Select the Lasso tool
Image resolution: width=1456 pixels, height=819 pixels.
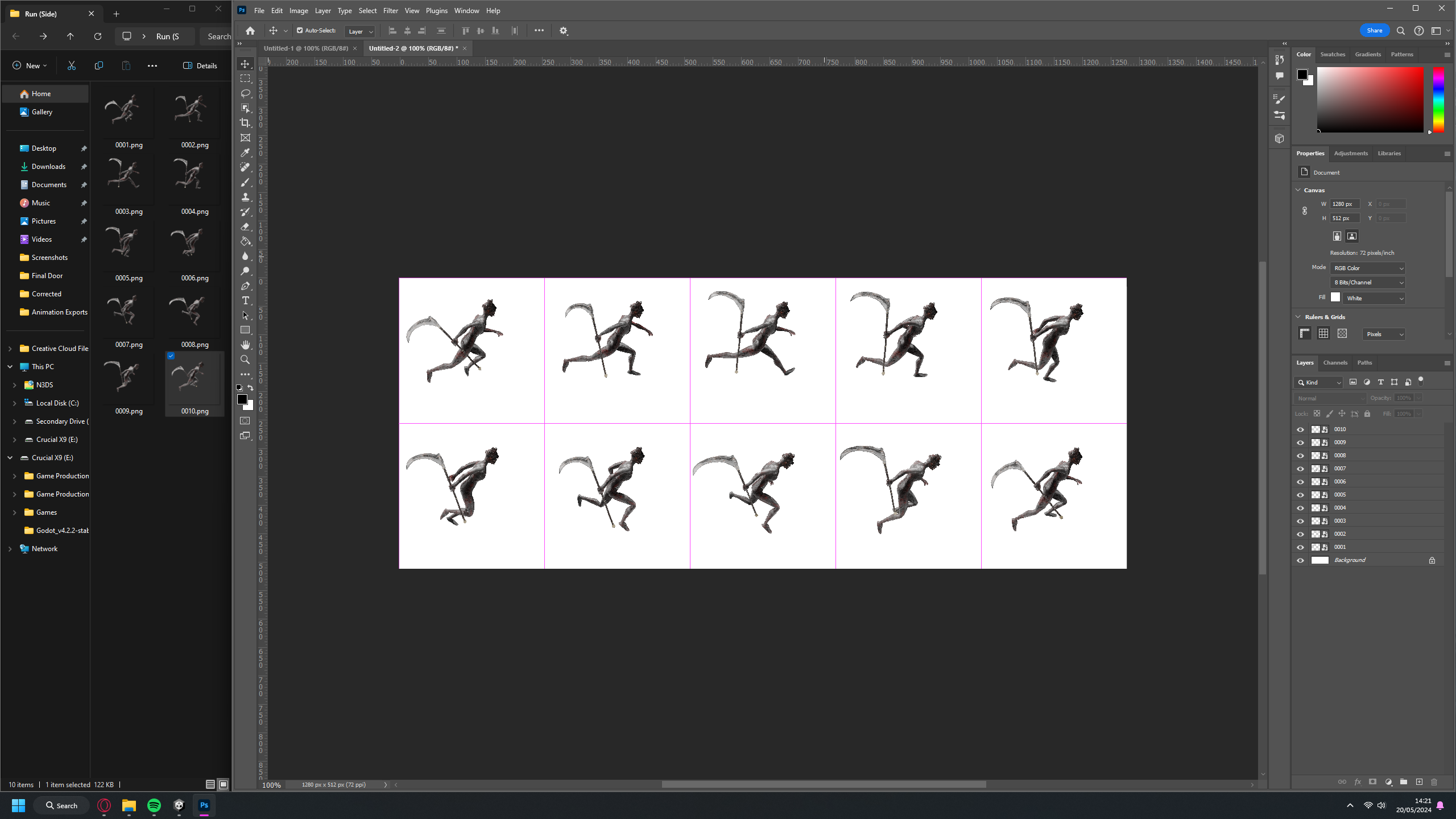(245, 93)
